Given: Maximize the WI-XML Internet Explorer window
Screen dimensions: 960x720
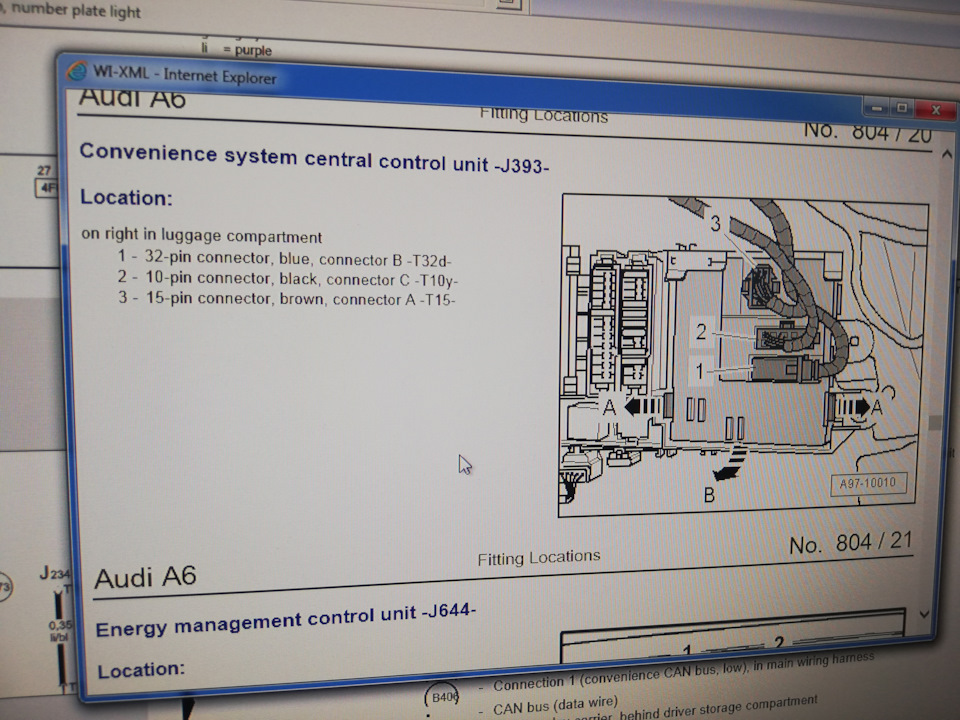Looking at the screenshot, I should coord(901,109).
